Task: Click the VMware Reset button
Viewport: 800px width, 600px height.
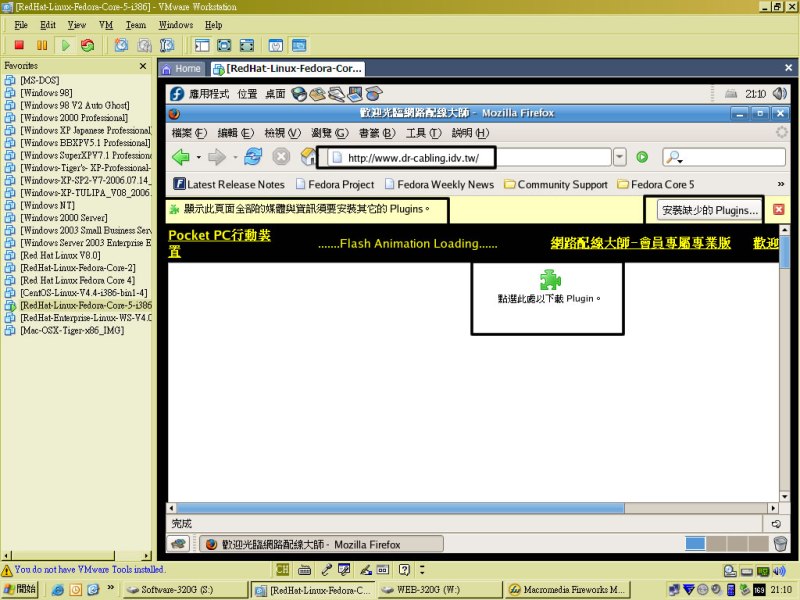Action: 88,45
